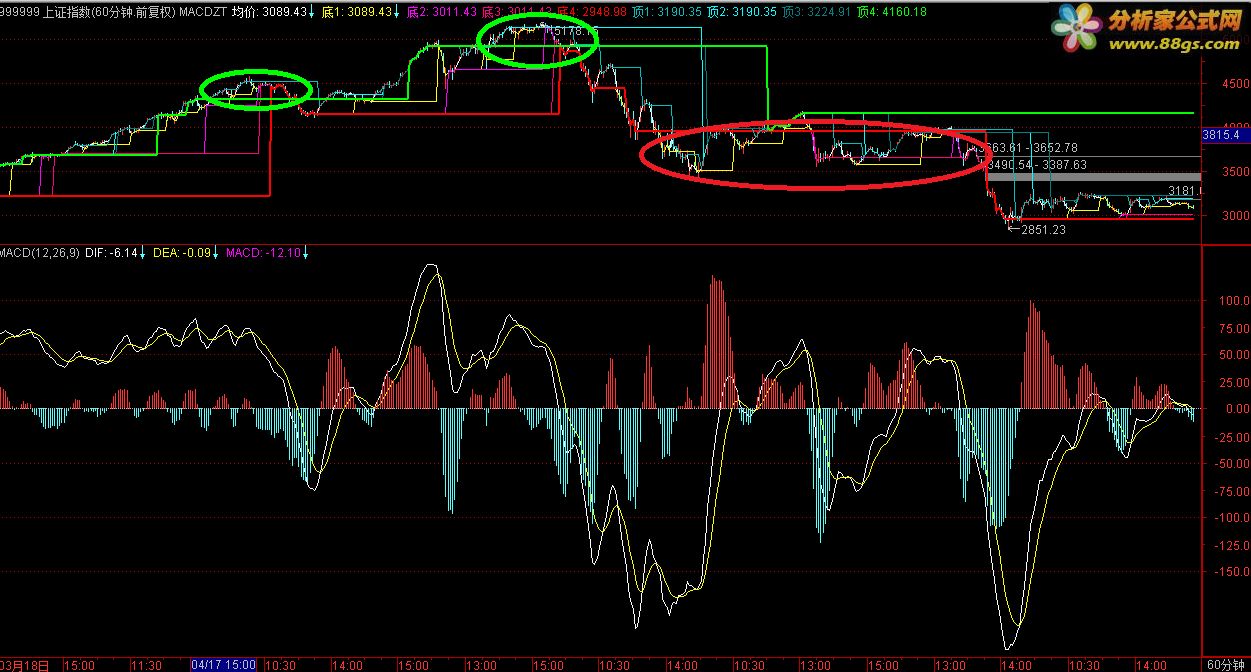
Task: Open the 60分钟 period selector
Action: click(1226, 664)
